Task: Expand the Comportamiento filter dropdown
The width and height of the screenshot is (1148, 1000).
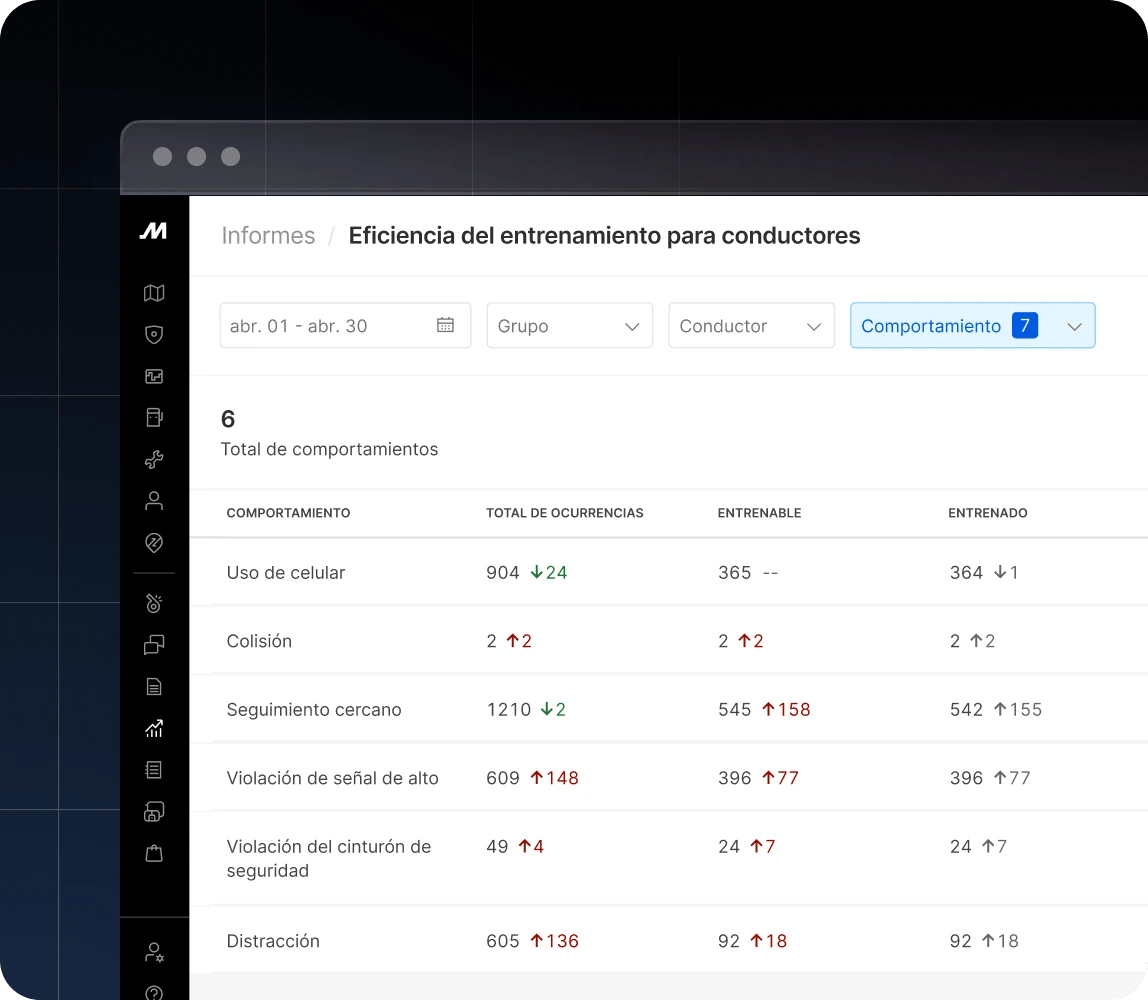Action: [972, 326]
